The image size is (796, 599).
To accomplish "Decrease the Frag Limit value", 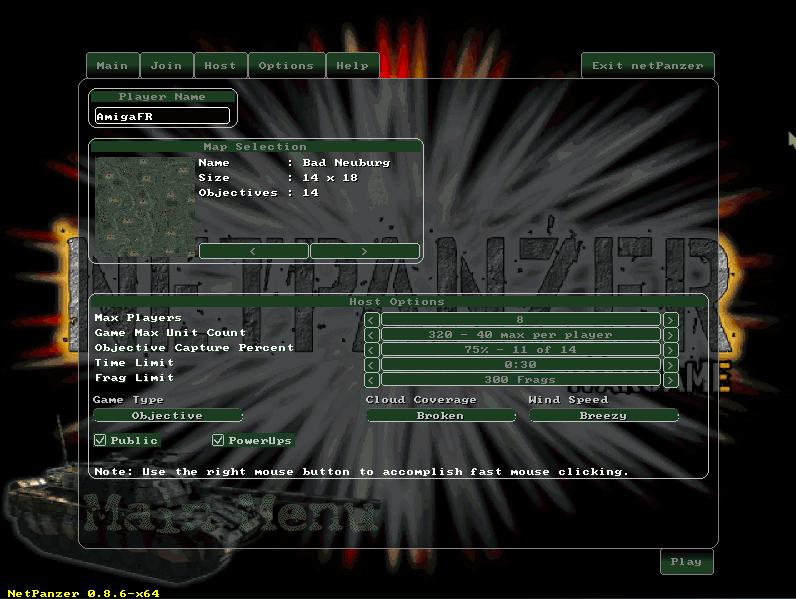I will (372, 380).
